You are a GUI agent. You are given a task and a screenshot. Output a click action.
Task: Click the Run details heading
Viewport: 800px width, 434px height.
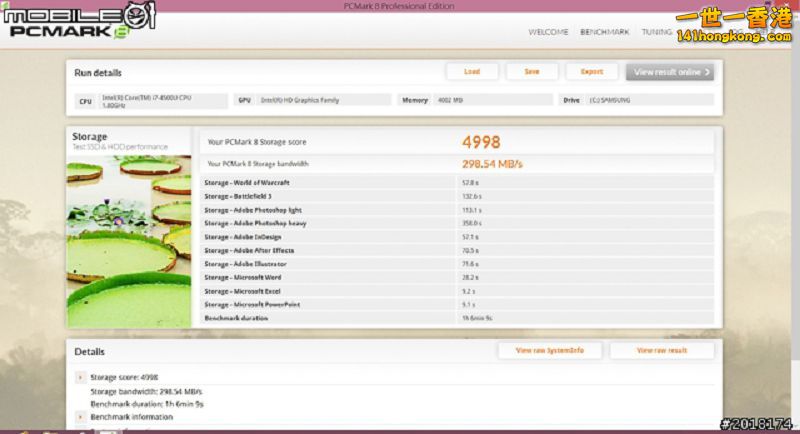98,73
